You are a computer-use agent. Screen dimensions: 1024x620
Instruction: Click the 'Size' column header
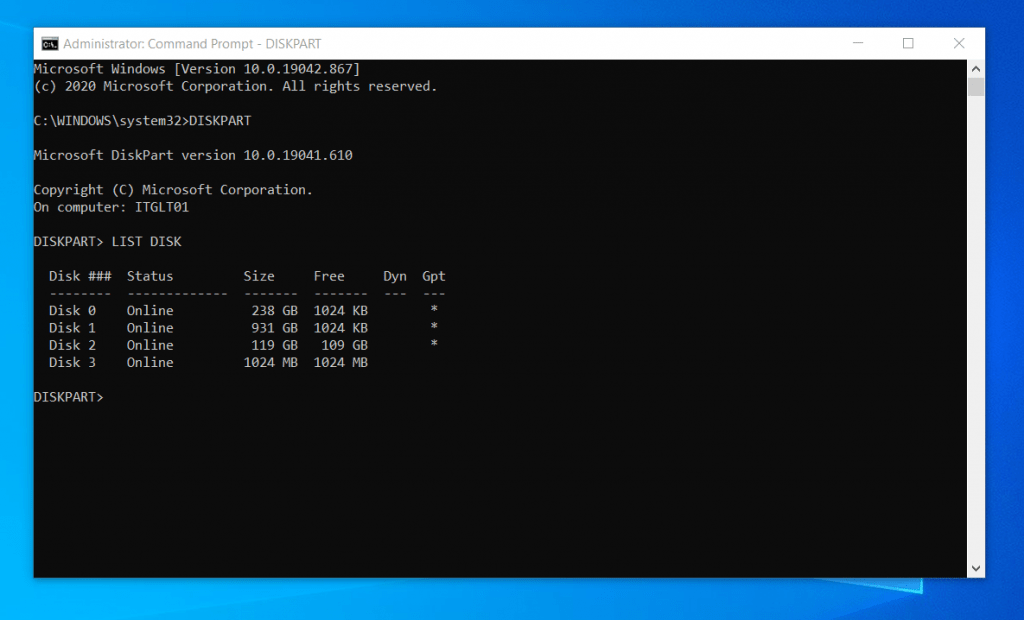coord(259,276)
